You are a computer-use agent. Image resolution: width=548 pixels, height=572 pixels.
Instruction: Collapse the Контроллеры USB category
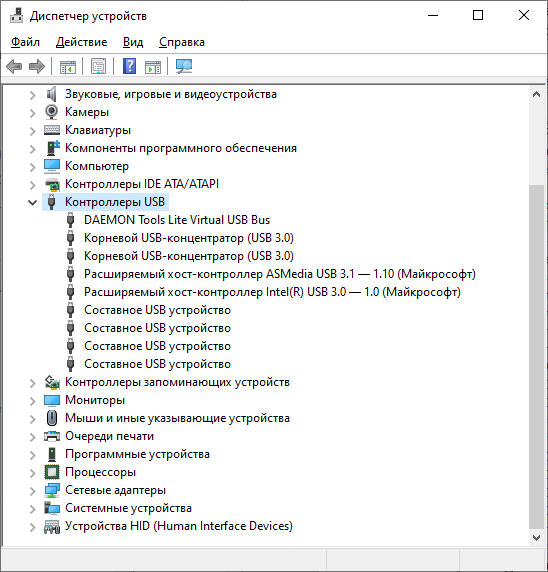pyautogui.click(x=32, y=202)
